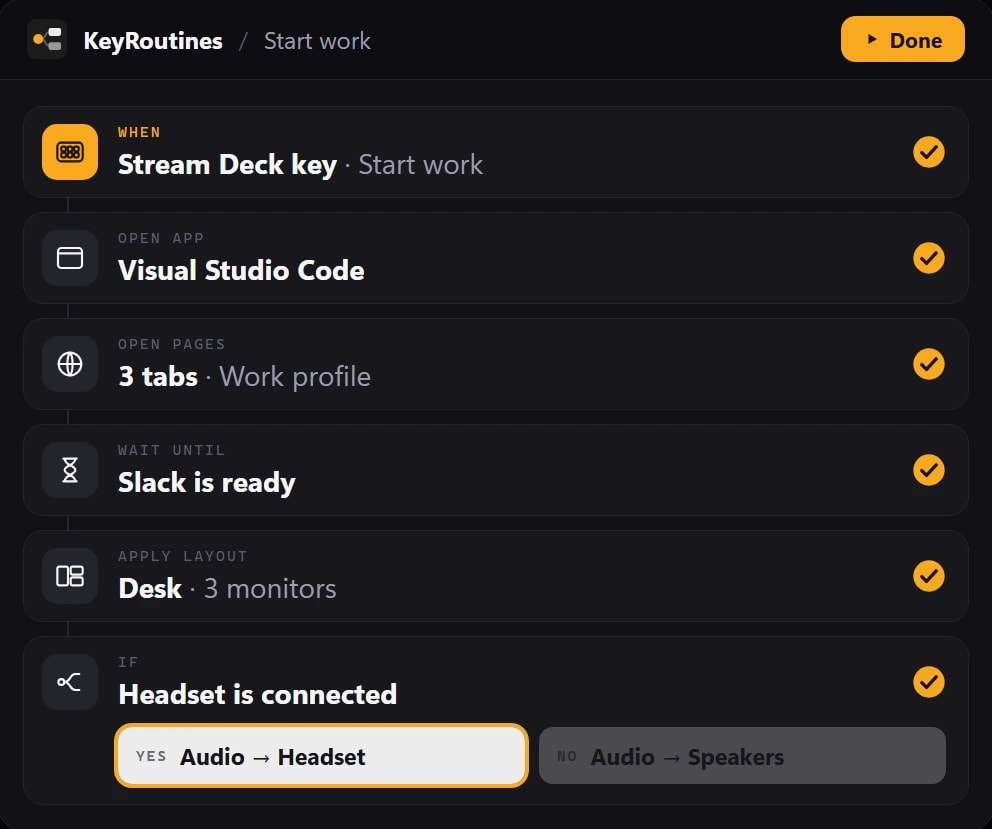Screen dimensions: 992x829
Task: Click the Apply Layout grid icon
Action: point(70,576)
